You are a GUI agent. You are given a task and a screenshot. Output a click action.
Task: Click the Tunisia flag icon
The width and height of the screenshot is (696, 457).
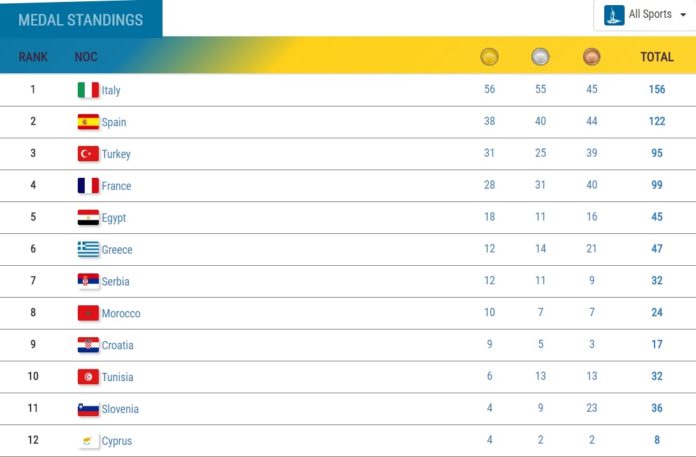click(88, 377)
